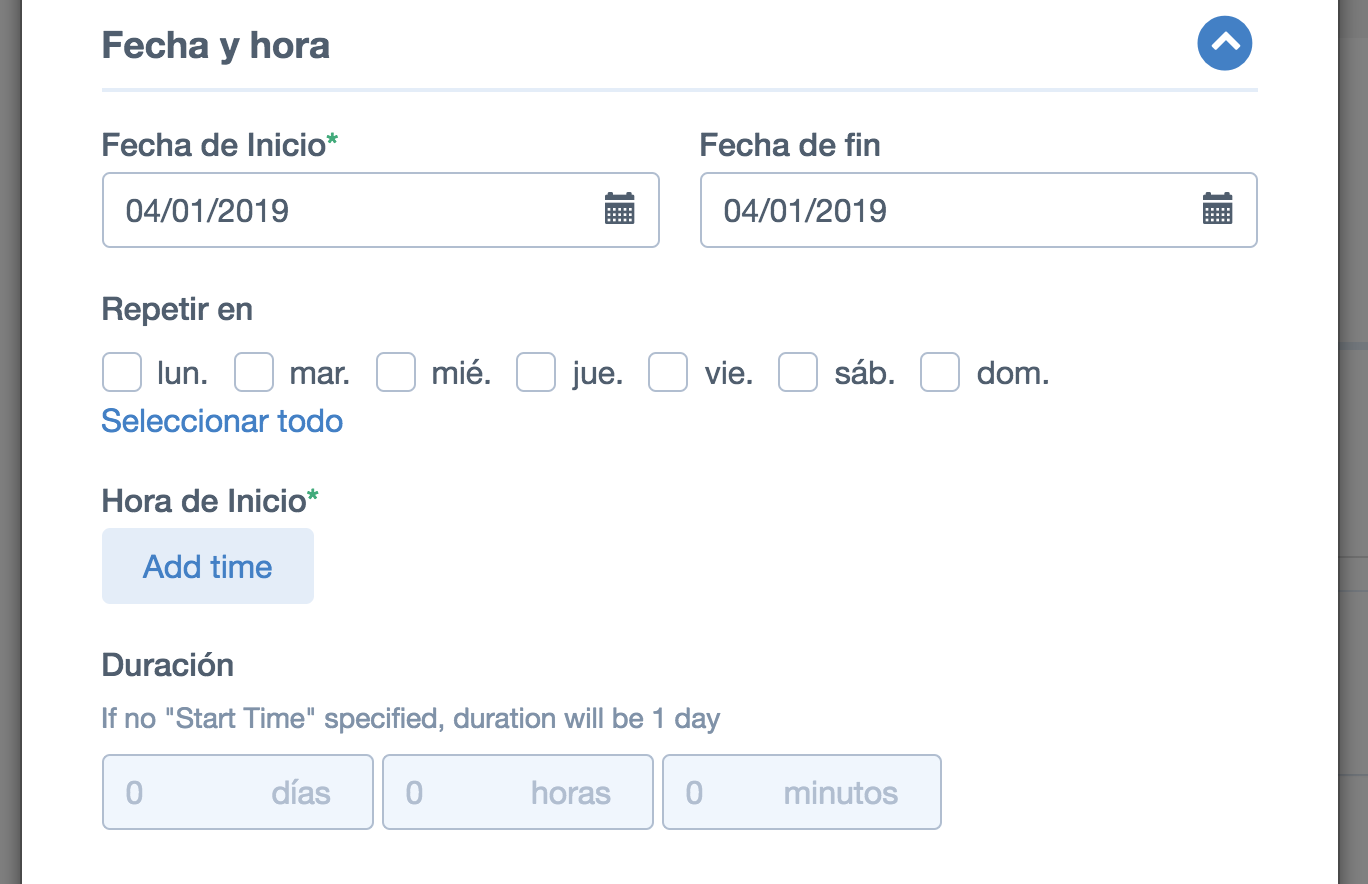
Task: Enable the sáb. repeat checkbox
Action: tap(798, 372)
